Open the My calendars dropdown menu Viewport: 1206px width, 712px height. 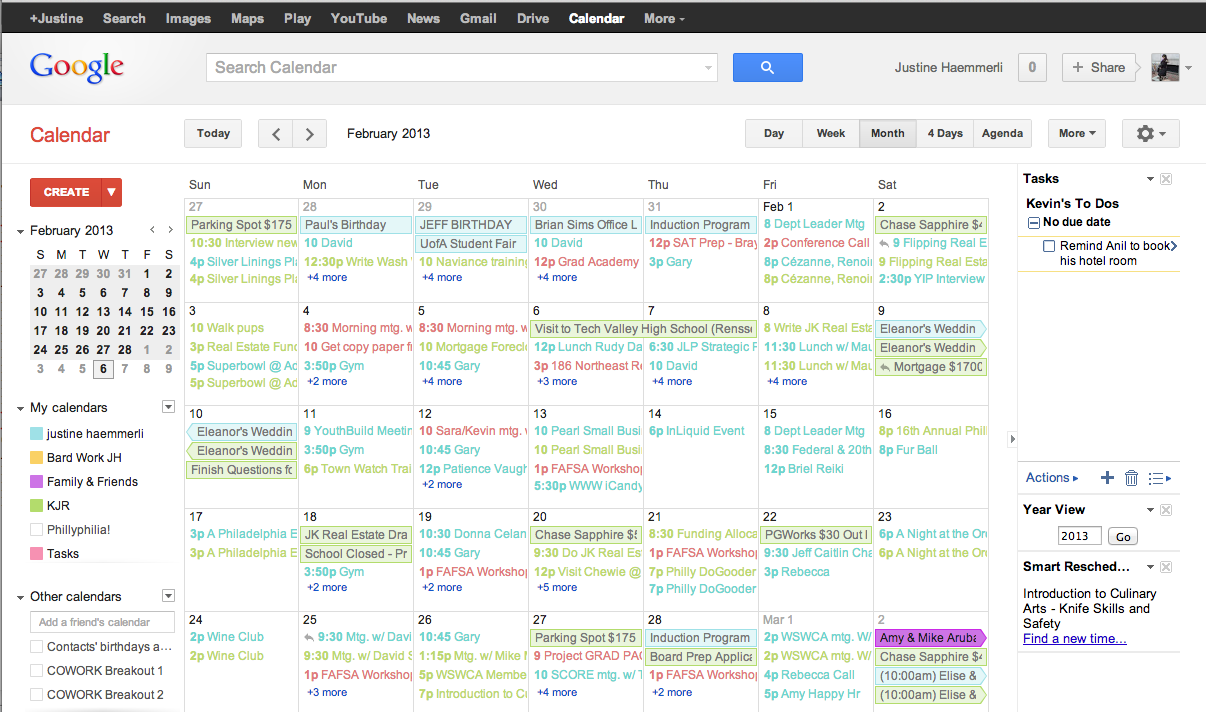[x=168, y=407]
